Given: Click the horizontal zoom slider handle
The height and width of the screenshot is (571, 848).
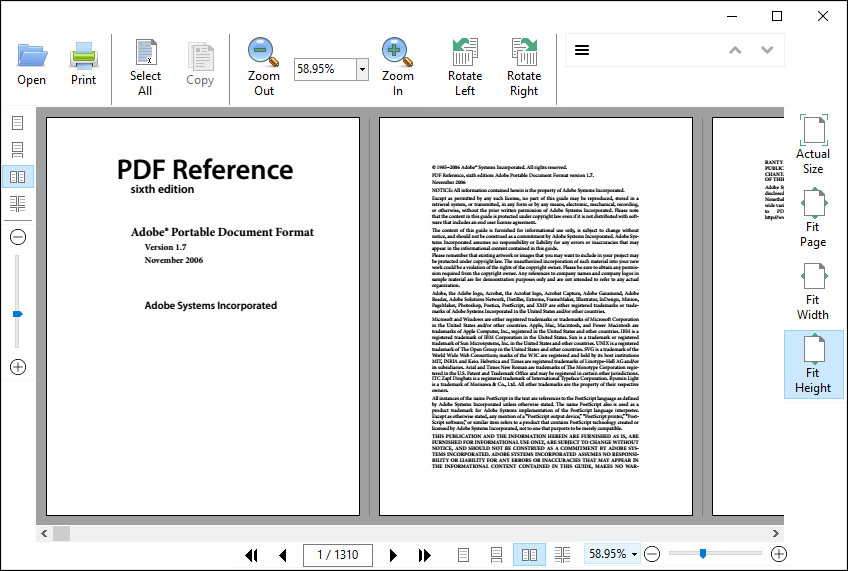Looking at the screenshot, I should tap(703, 553).
